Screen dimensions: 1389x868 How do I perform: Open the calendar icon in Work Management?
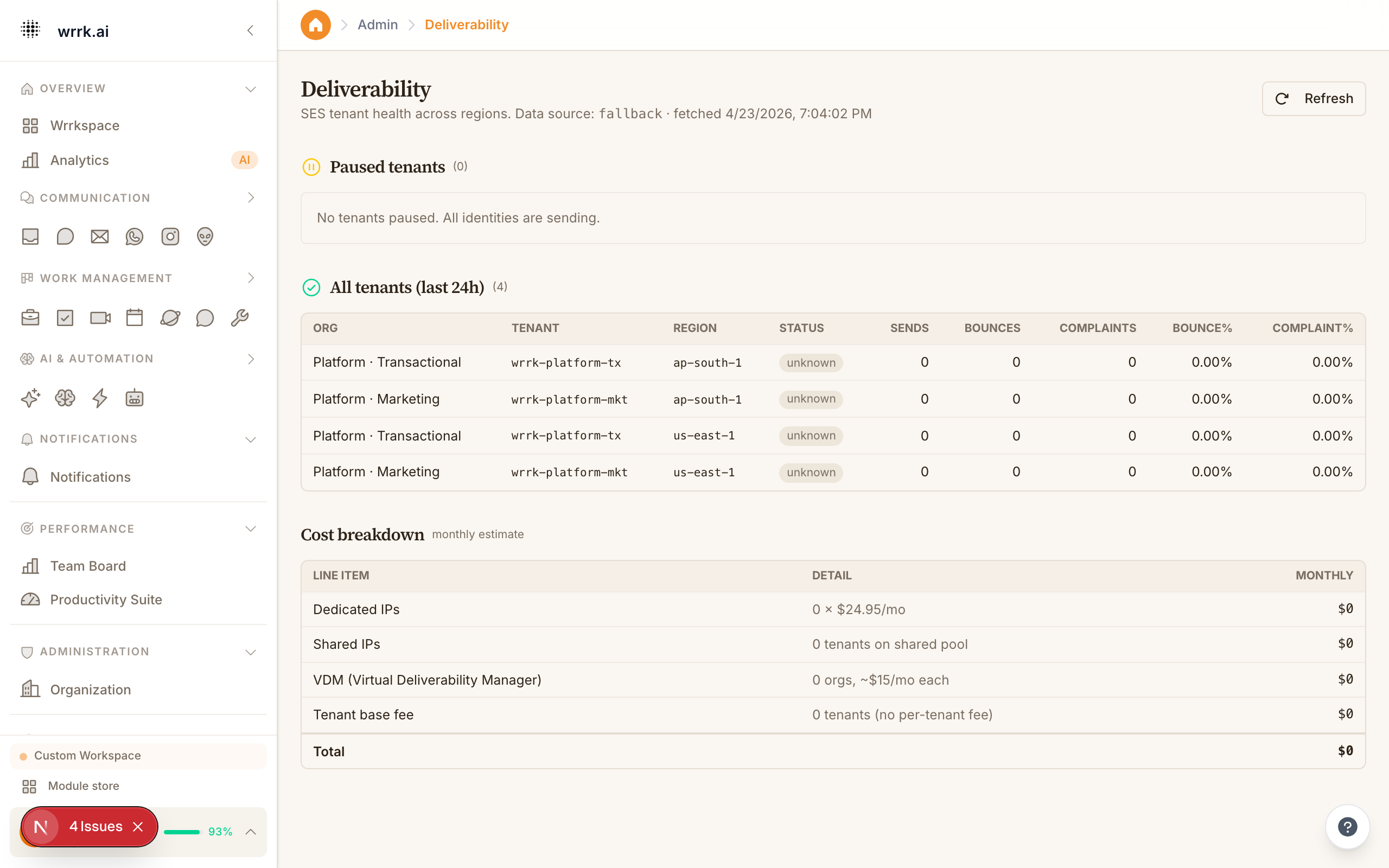[x=135, y=317]
